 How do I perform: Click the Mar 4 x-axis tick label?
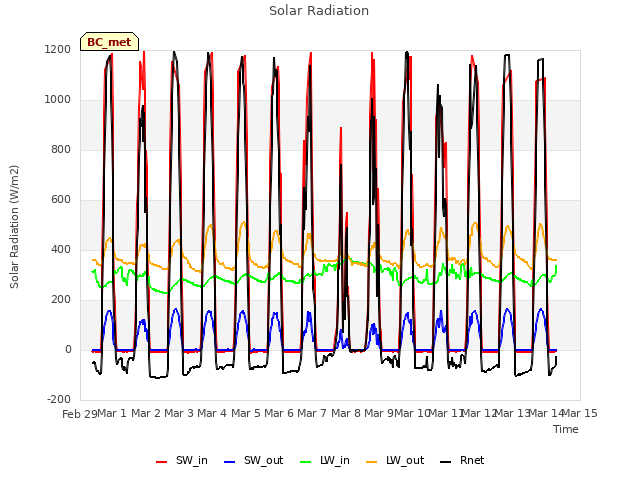[x=212, y=413]
